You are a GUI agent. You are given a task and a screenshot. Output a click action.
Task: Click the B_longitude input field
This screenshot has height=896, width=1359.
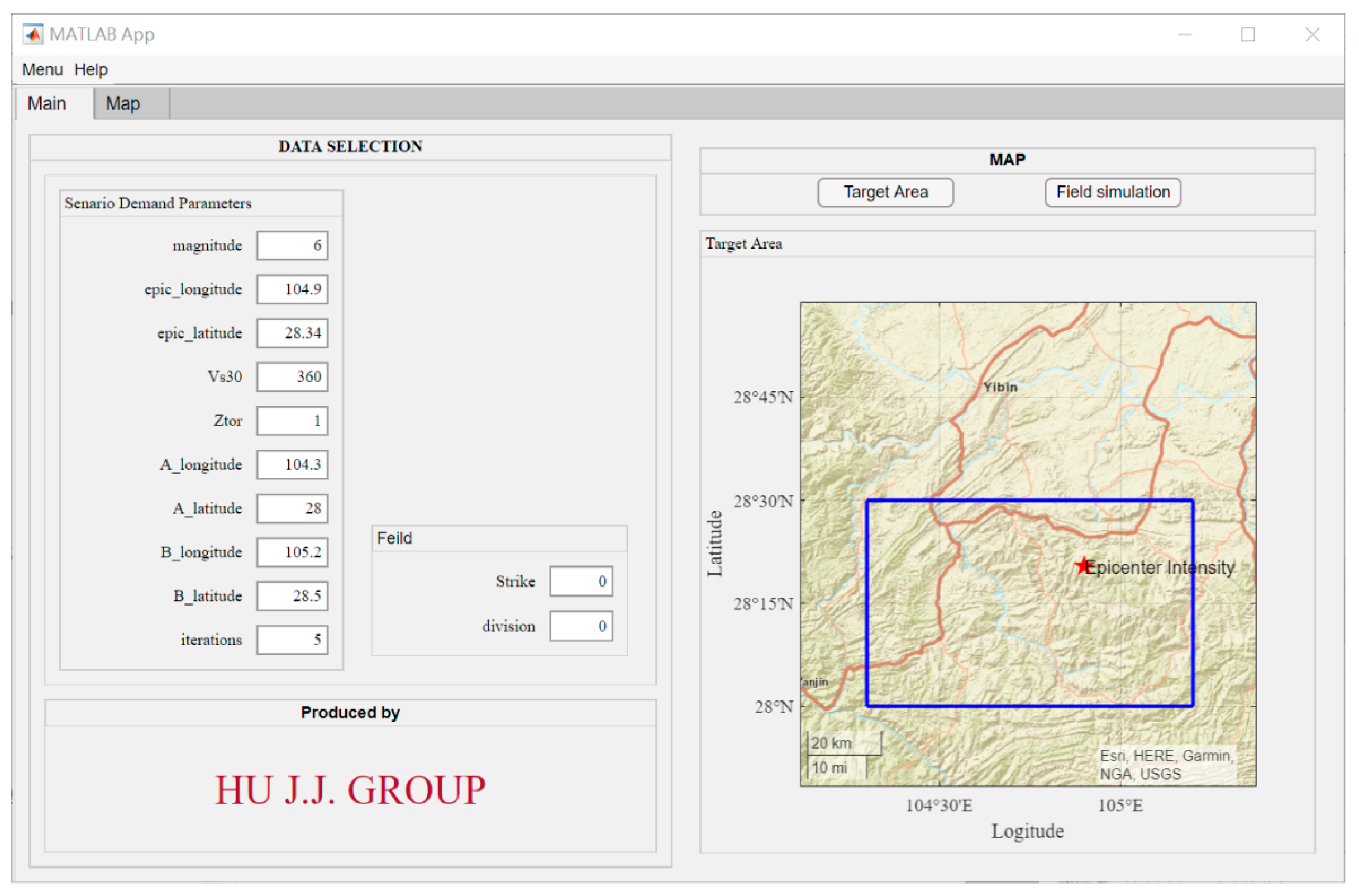(x=292, y=552)
